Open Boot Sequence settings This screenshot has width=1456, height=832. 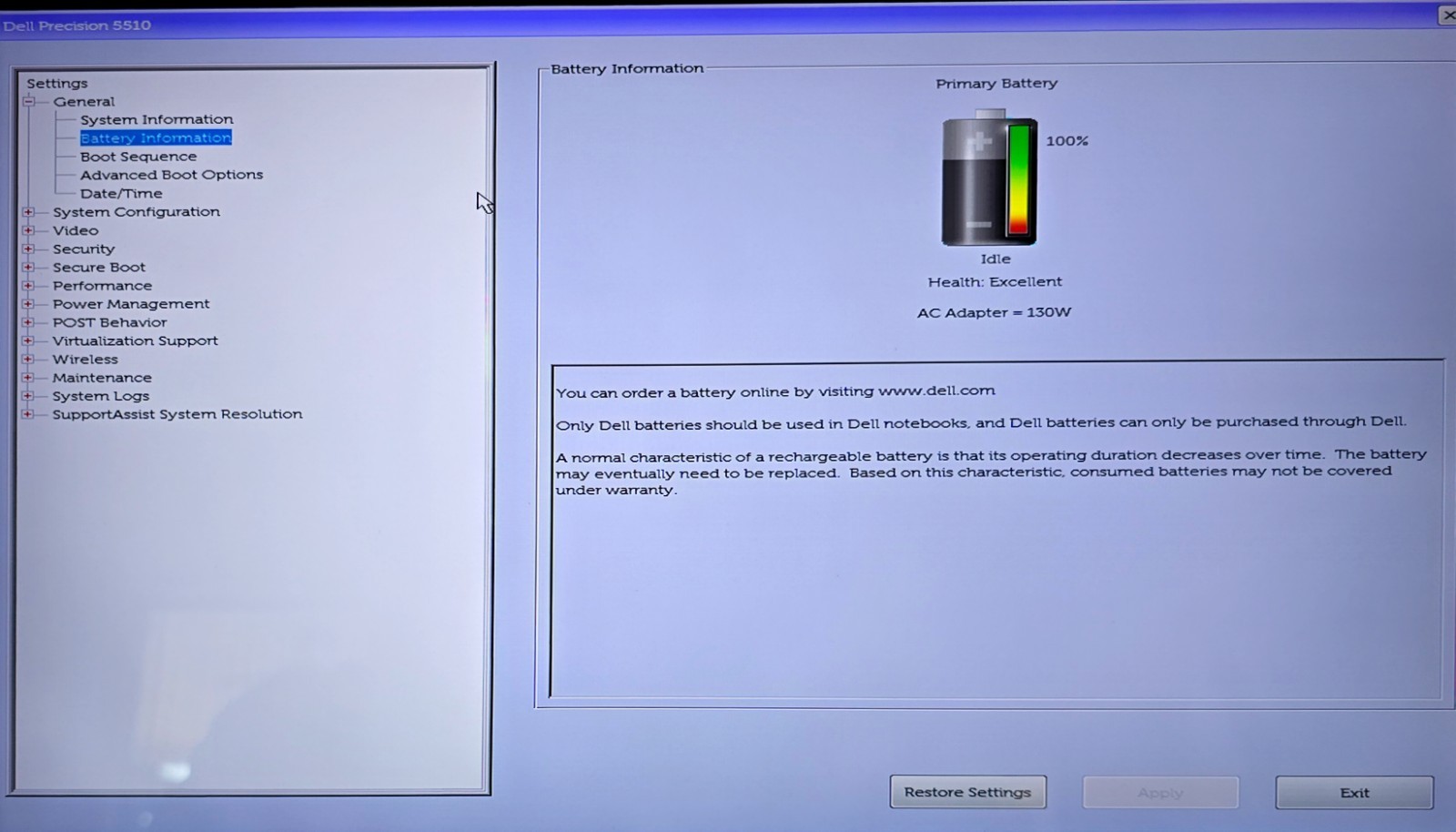click(x=138, y=157)
